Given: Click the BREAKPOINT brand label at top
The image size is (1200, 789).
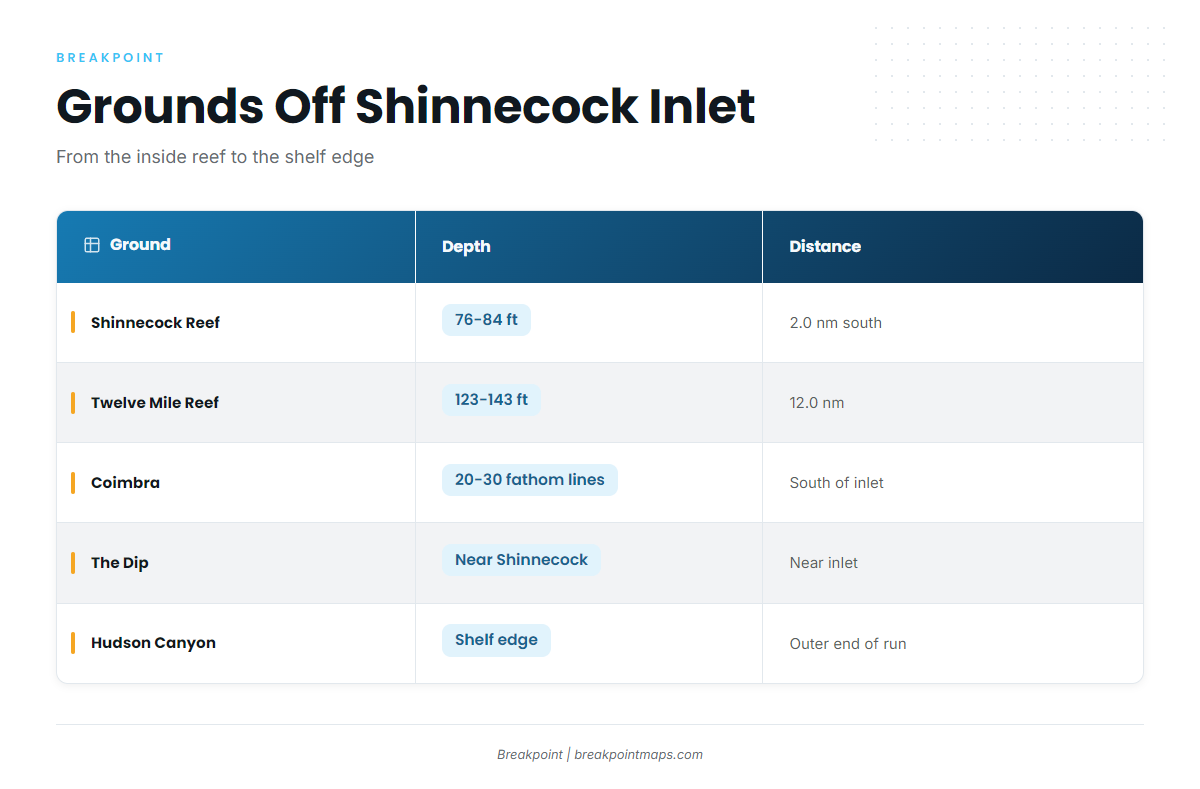Looking at the screenshot, I should (110, 58).
